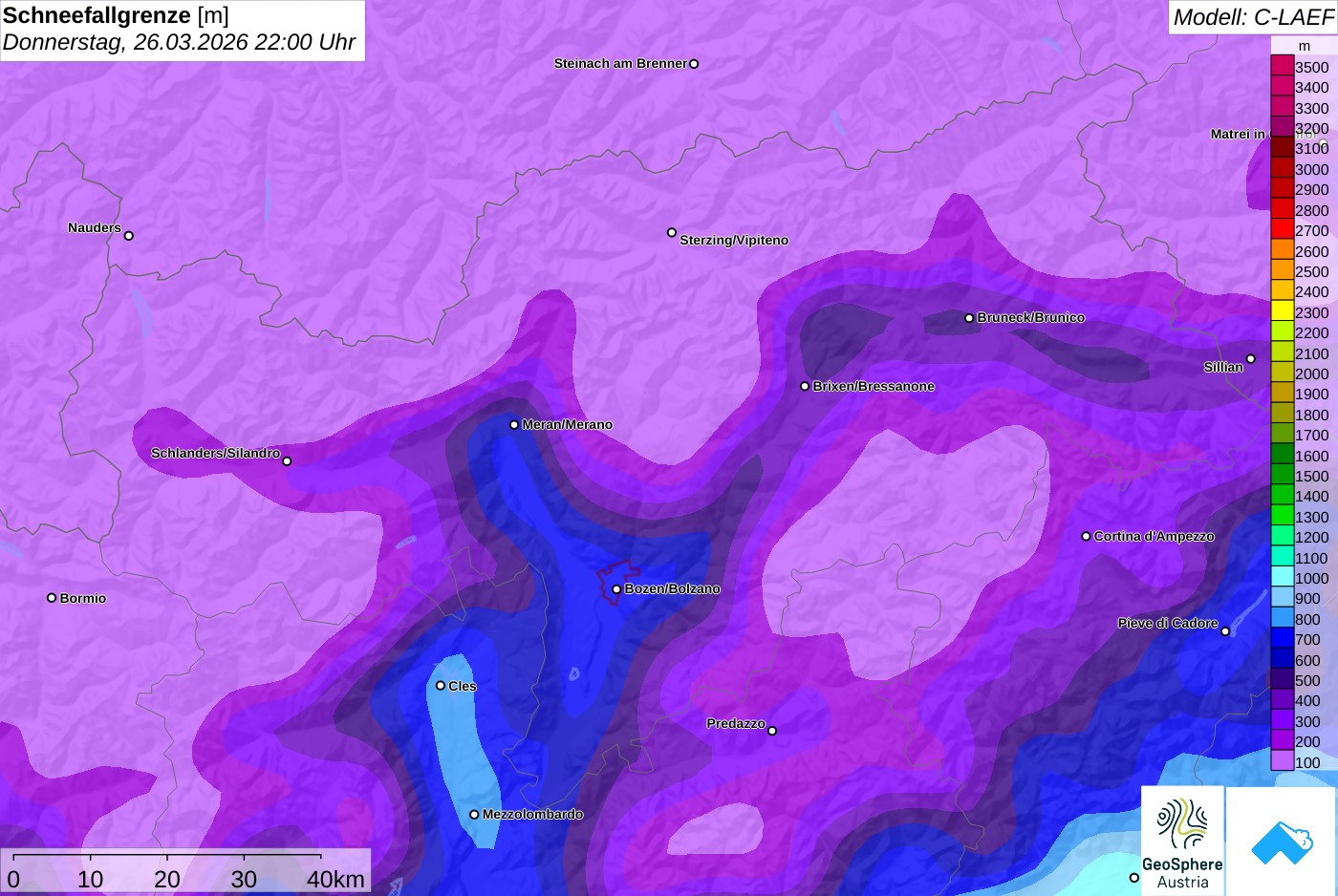Click the Bormio marker dot
The height and width of the screenshot is (896, 1338).
pos(52,598)
